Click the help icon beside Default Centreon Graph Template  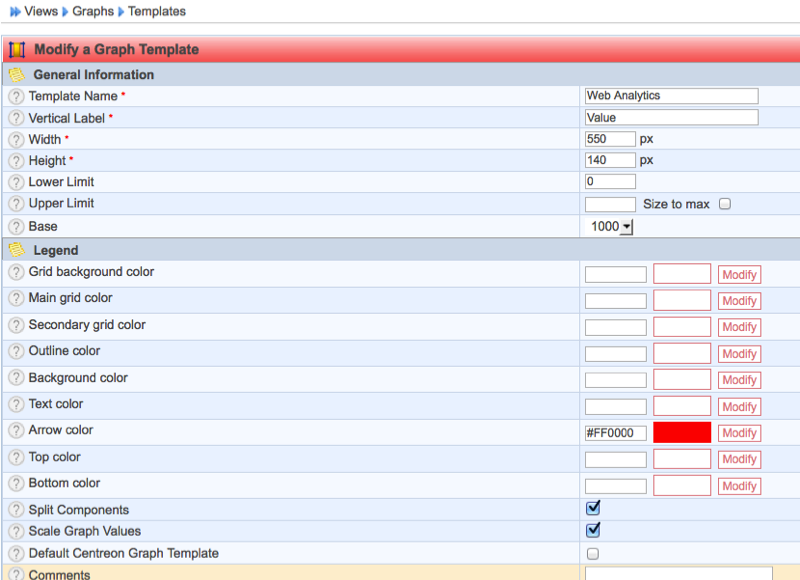pyautogui.click(x=16, y=553)
